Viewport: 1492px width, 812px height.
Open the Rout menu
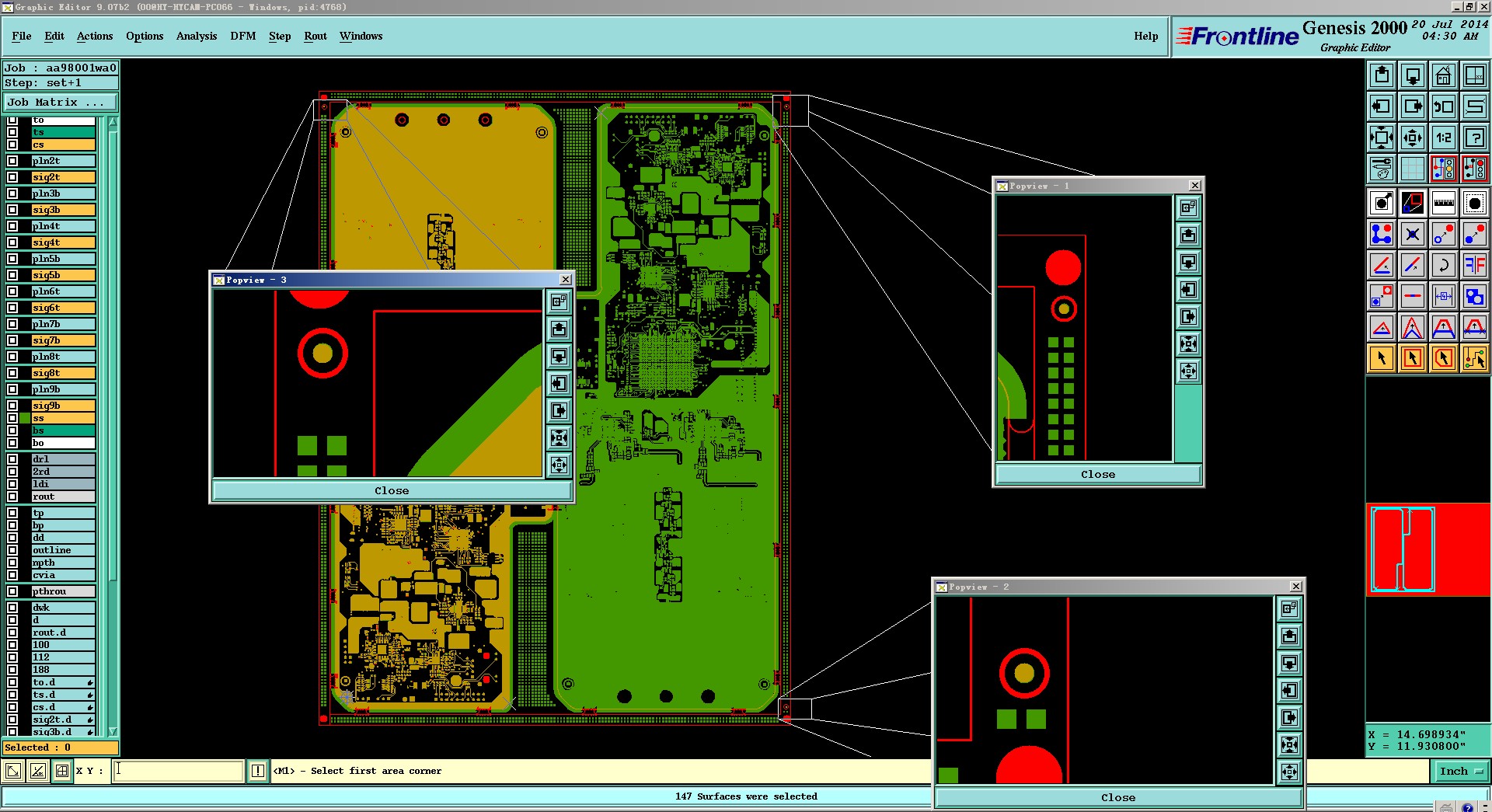[x=315, y=37]
